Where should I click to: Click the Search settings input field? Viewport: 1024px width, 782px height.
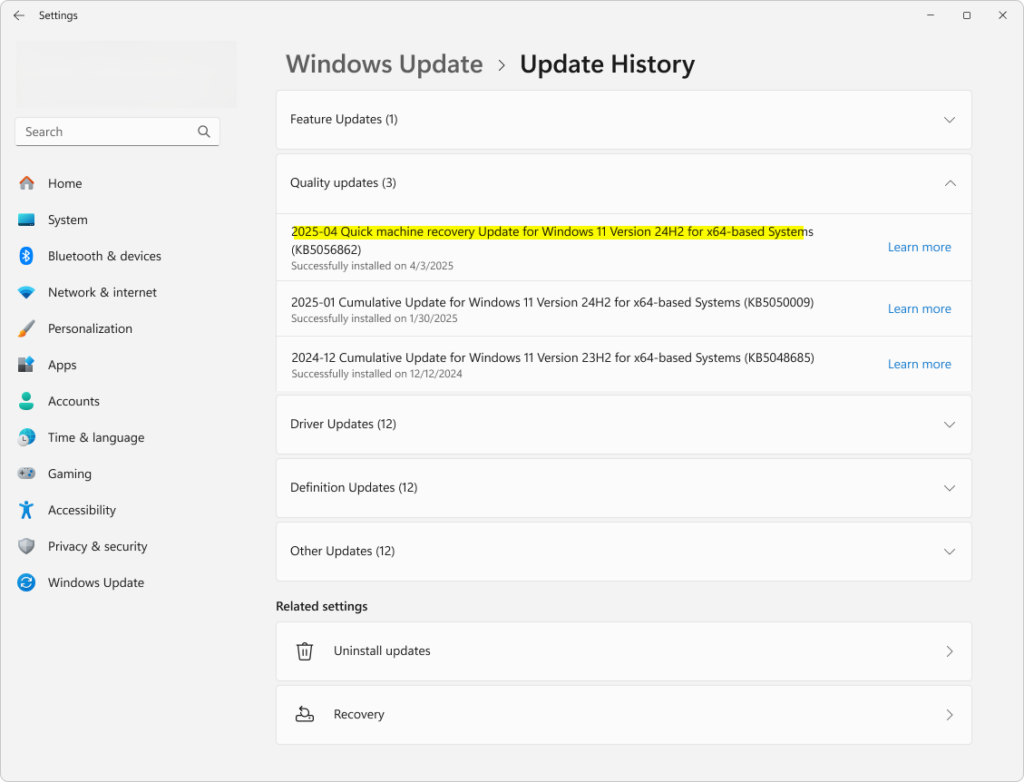coord(118,131)
